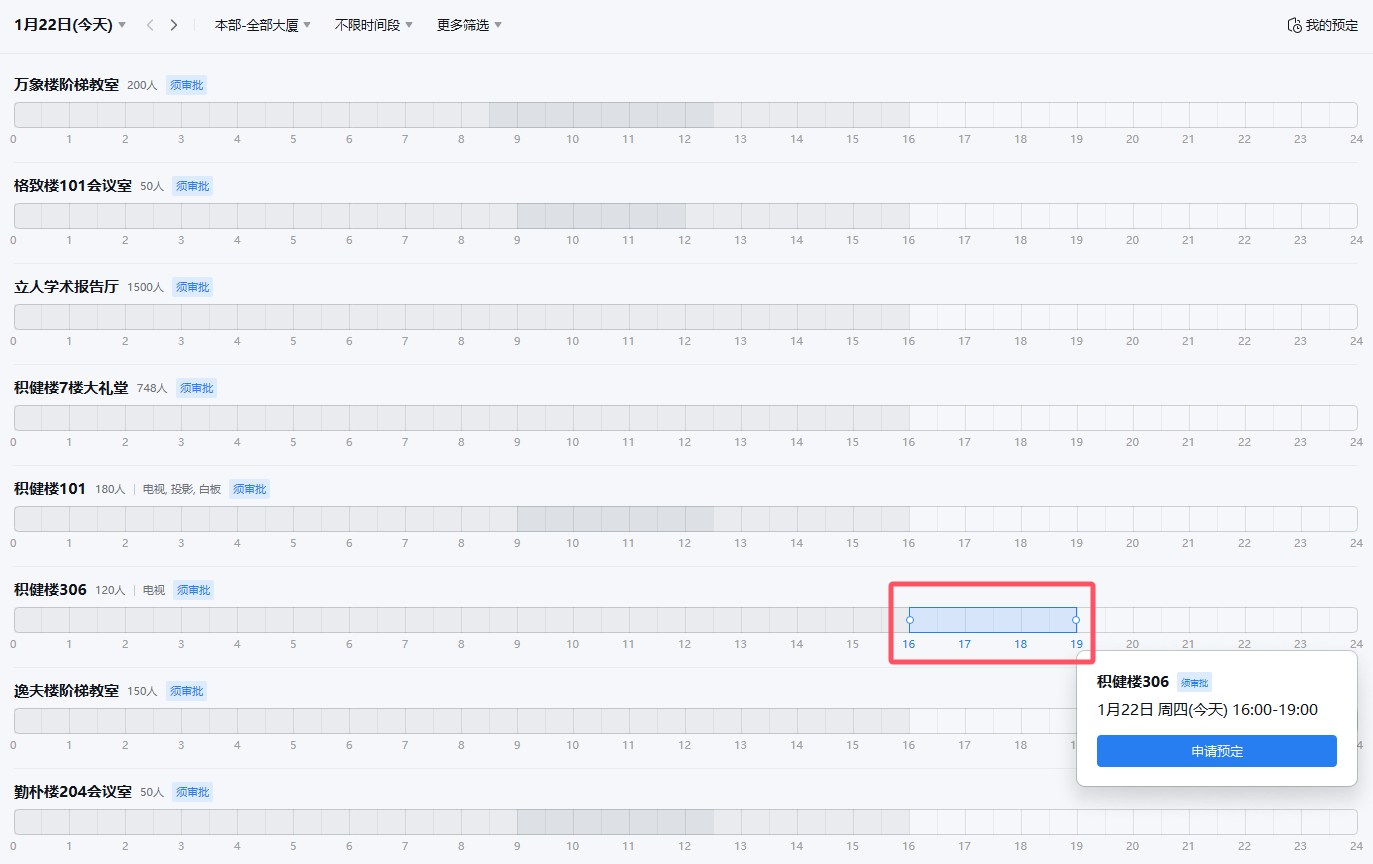Go to next day arrow
Viewport: 1373px width, 864px height.
(x=174, y=25)
